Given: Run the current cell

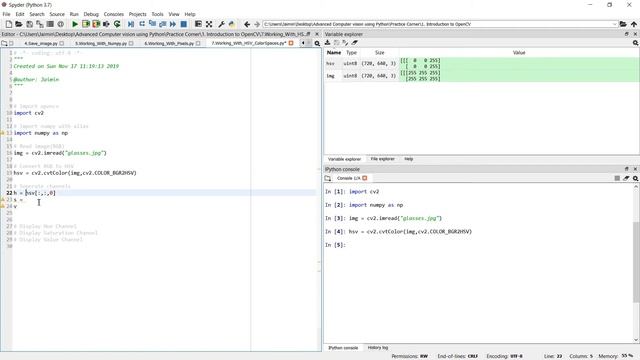Looking at the screenshot, I should pyautogui.click(x=86, y=24).
